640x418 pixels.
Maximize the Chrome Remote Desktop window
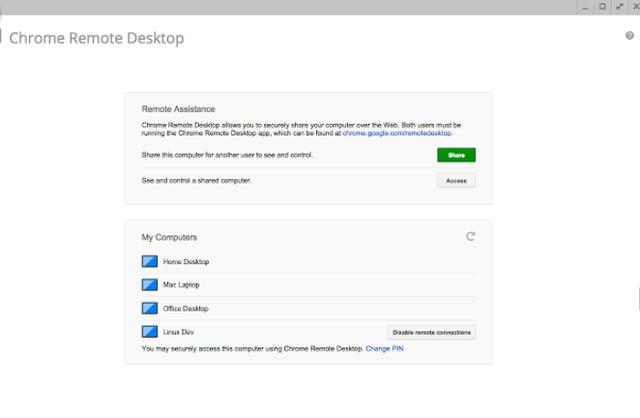tap(602, 7)
